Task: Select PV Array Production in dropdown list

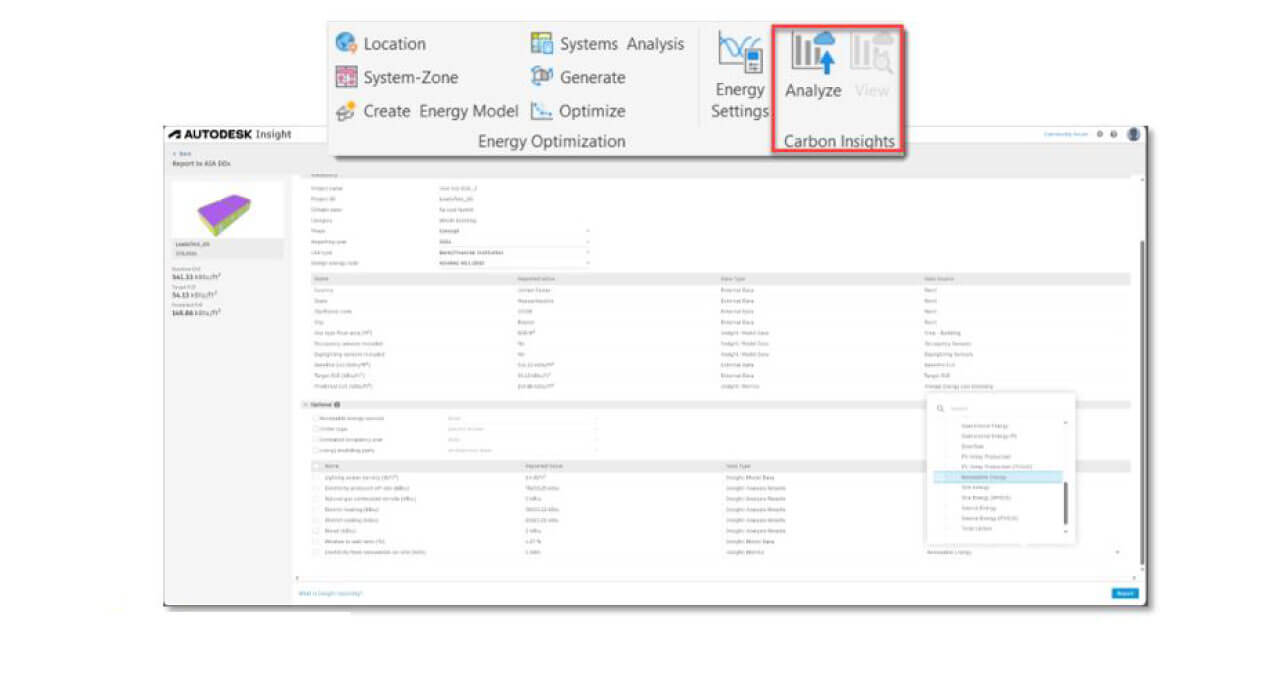Action: click(986, 456)
